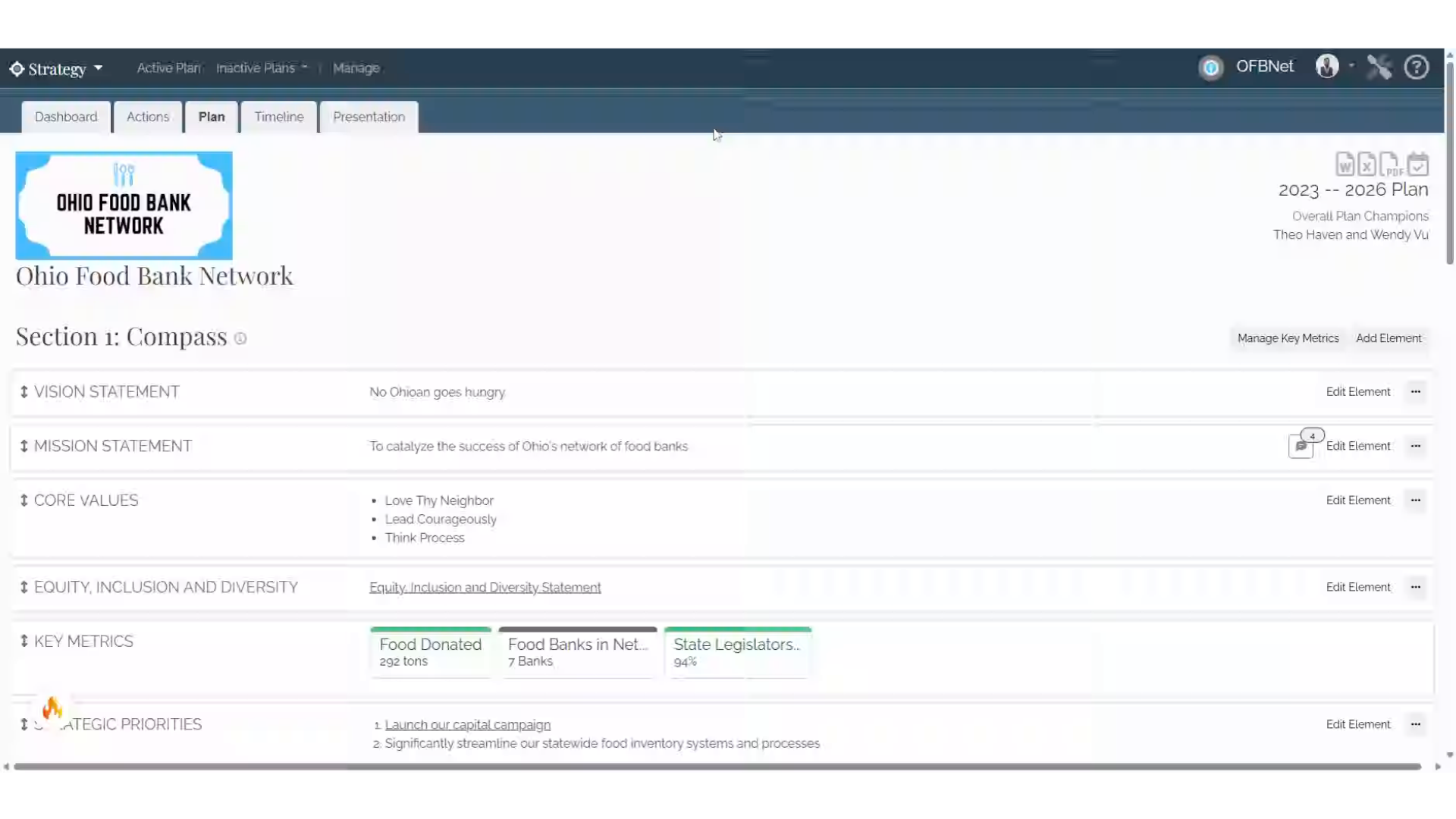Open Mission Statement comments bubble icon
Screen dimensions: 1456x819
(x=1301, y=446)
